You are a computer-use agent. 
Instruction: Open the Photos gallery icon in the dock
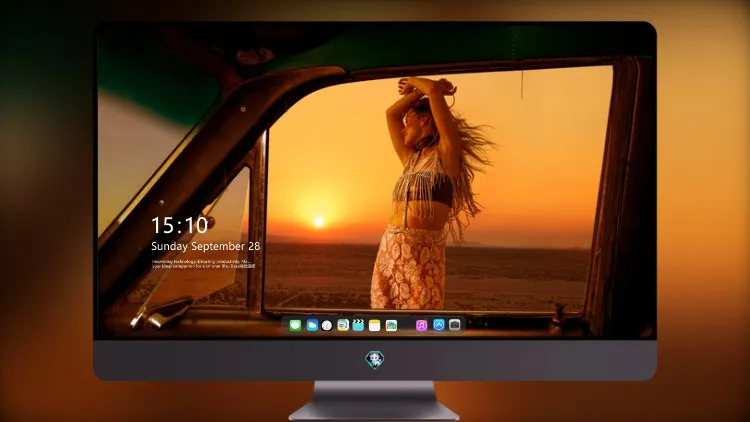(391, 325)
